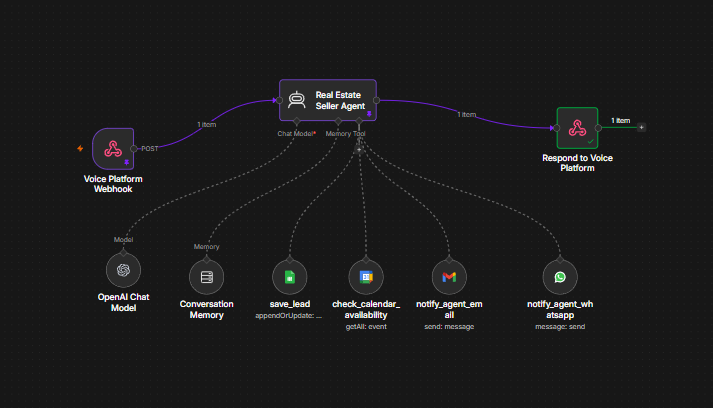This screenshot has height=408, width=713.
Task: Open the OpenAI Chat Model node
Action: click(123, 270)
